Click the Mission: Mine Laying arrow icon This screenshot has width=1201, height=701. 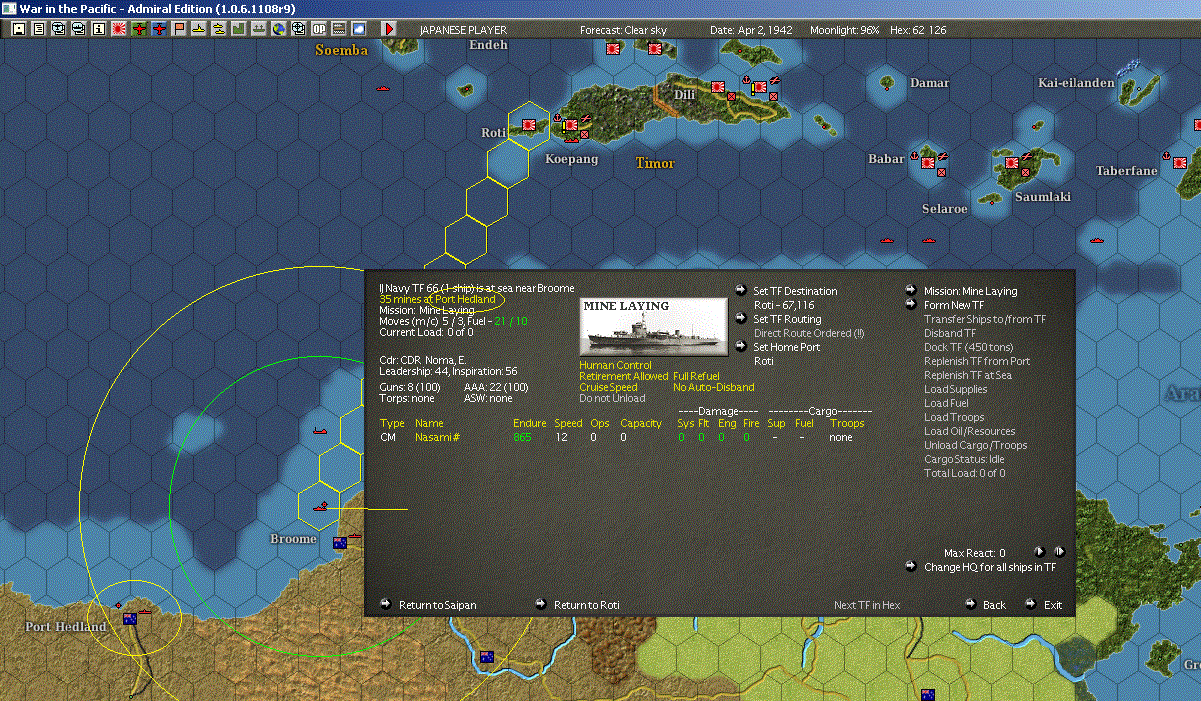pos(911,291)
